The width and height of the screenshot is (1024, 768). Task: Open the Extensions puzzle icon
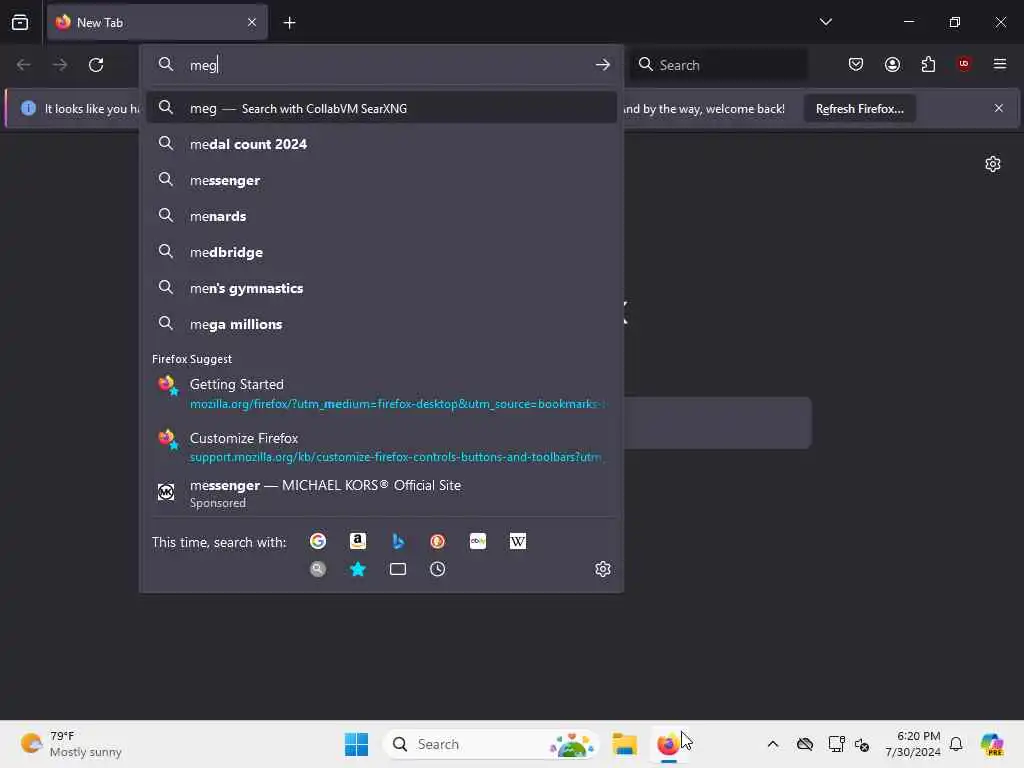pyautogui.click(x=928, y=64)
